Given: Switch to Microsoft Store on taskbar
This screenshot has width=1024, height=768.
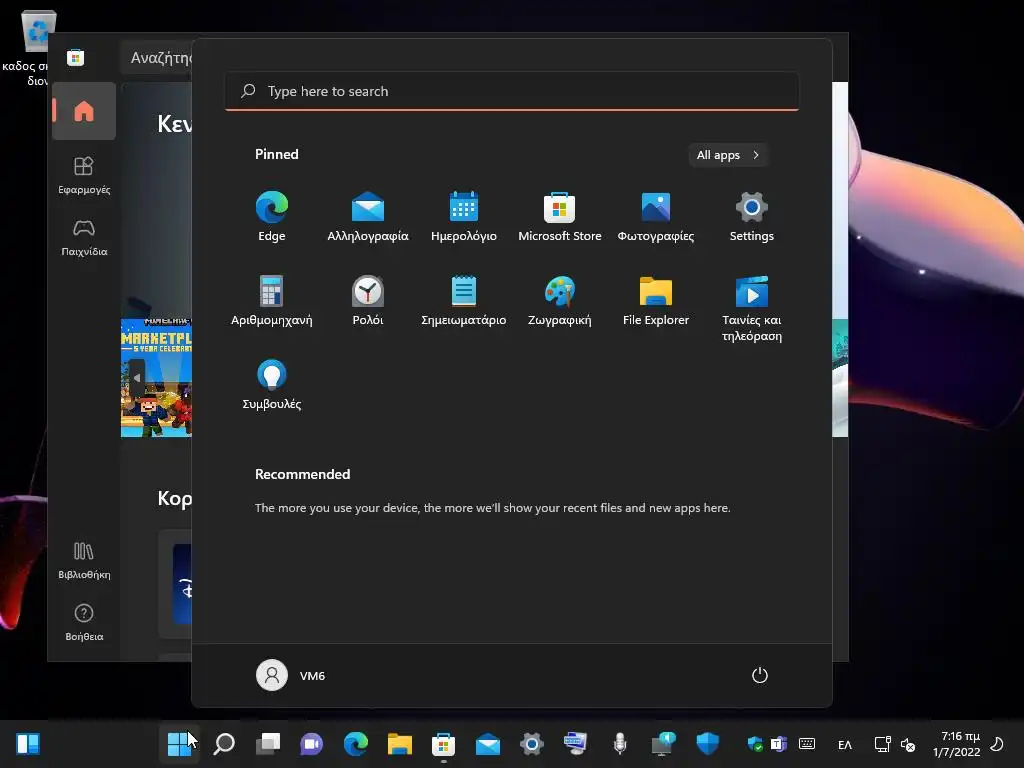Looking at the screenshot, I should (x=443, y=743).
